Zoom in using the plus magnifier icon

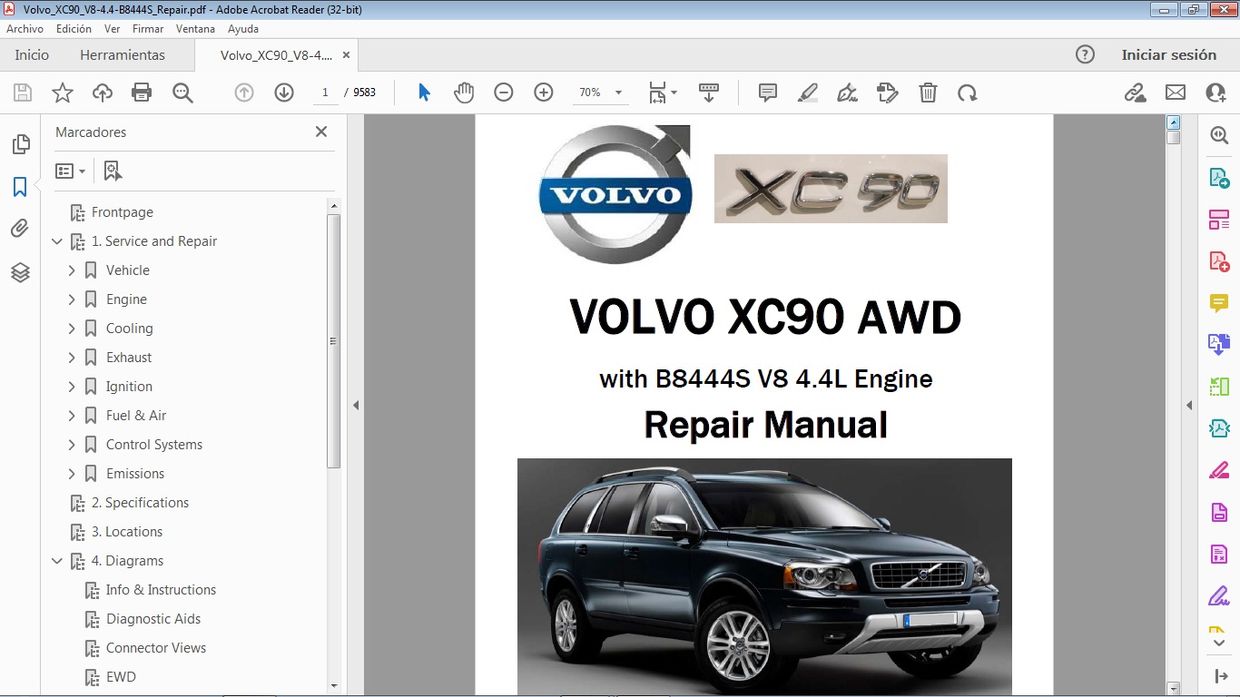pyautogui.click(x=543, y=92)
